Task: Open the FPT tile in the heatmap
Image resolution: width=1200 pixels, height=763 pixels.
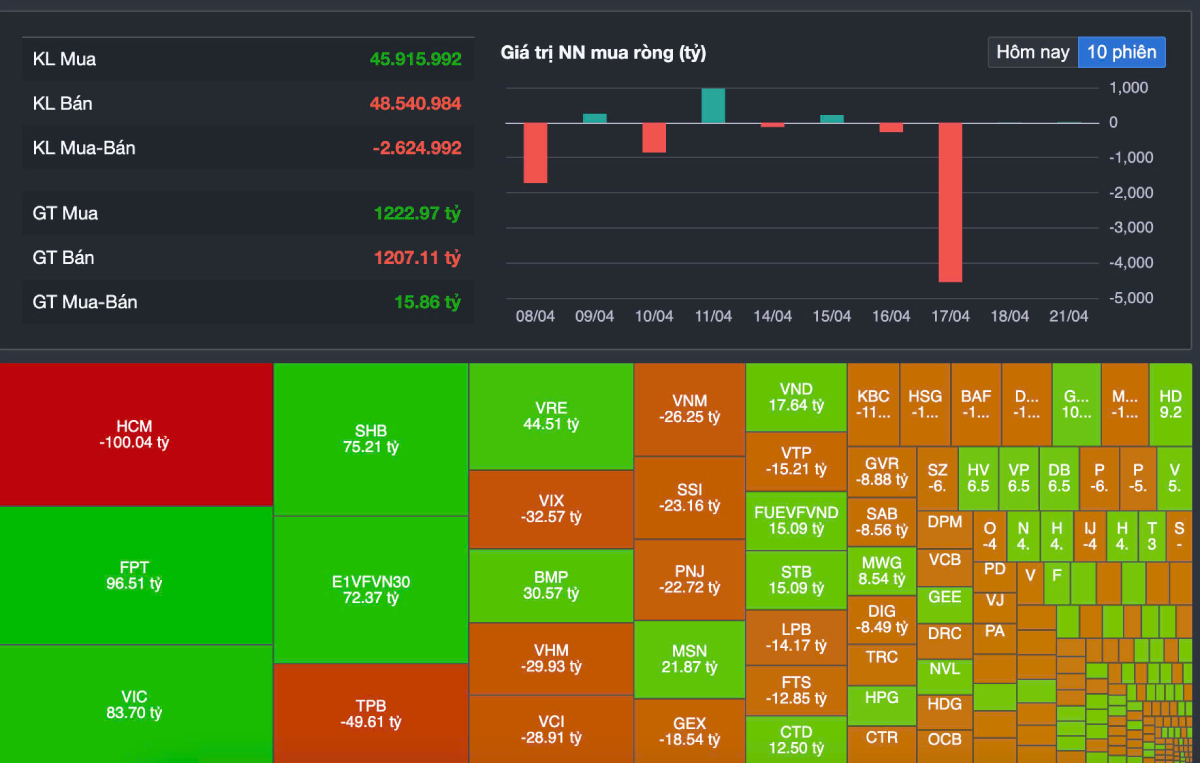Action: tap(136, 575)
